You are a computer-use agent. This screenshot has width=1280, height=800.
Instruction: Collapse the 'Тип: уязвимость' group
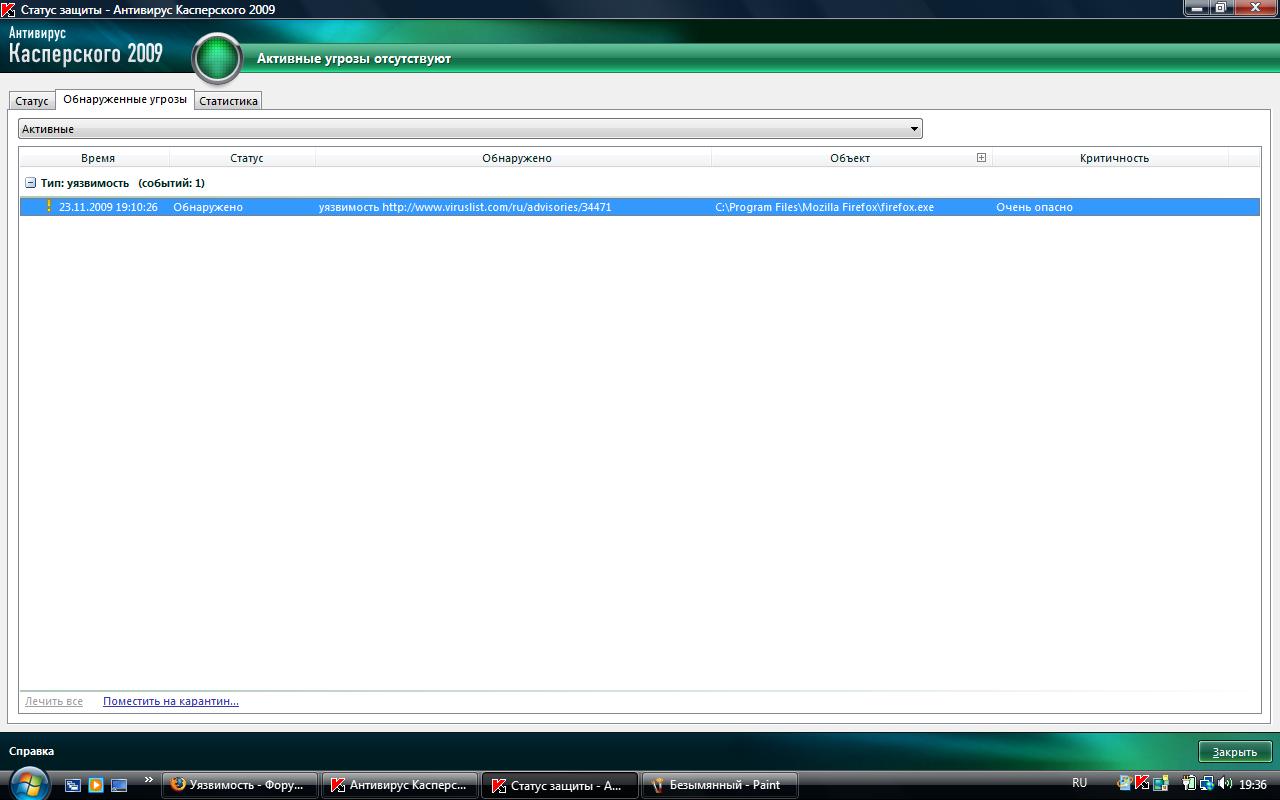[30, 183]
